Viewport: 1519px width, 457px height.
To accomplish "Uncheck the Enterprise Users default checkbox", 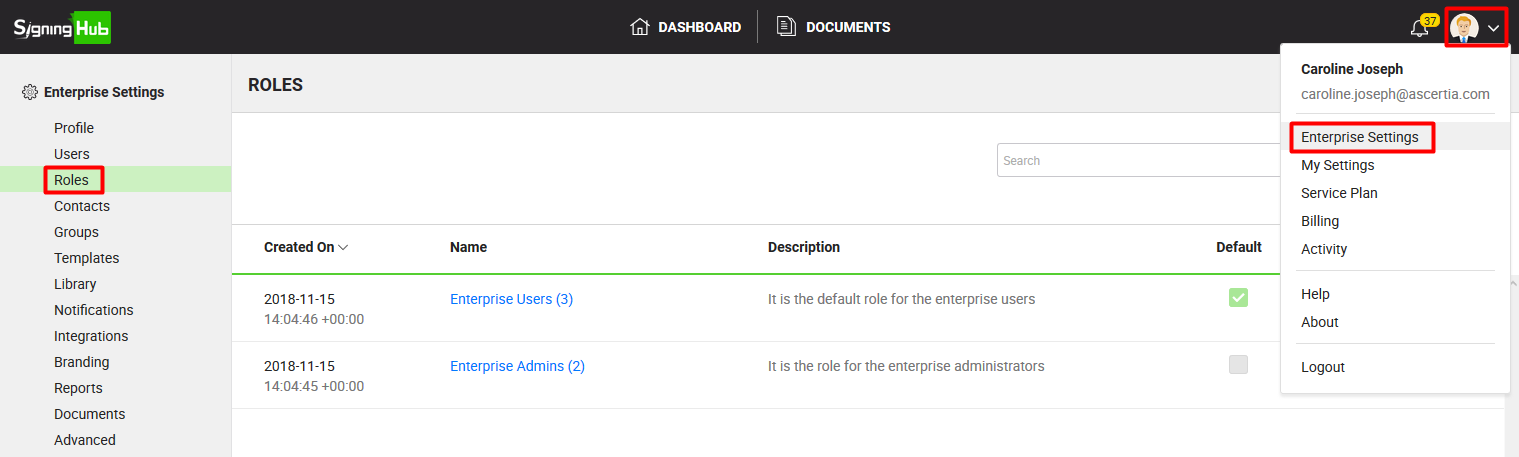I will [x=1238, y=298].
